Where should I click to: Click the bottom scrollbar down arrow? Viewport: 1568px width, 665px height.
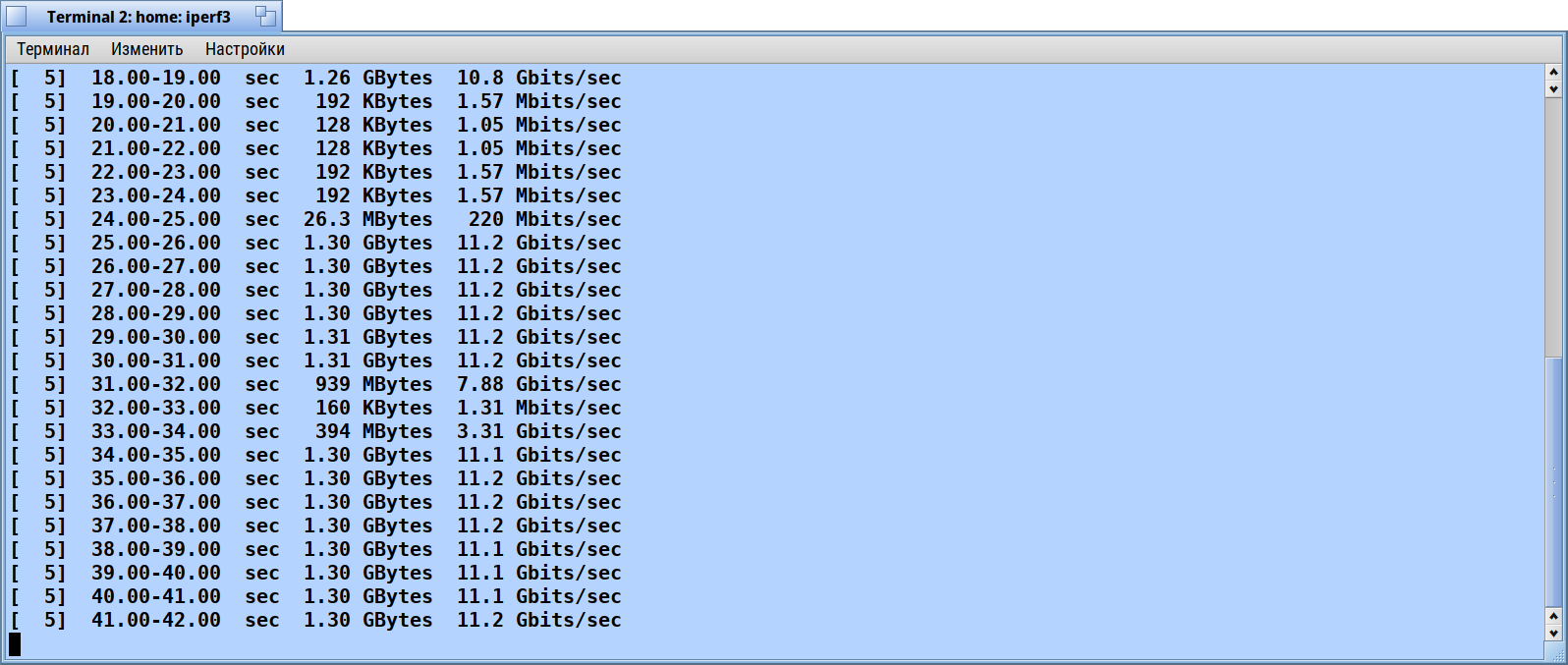tap(1553, 634)
